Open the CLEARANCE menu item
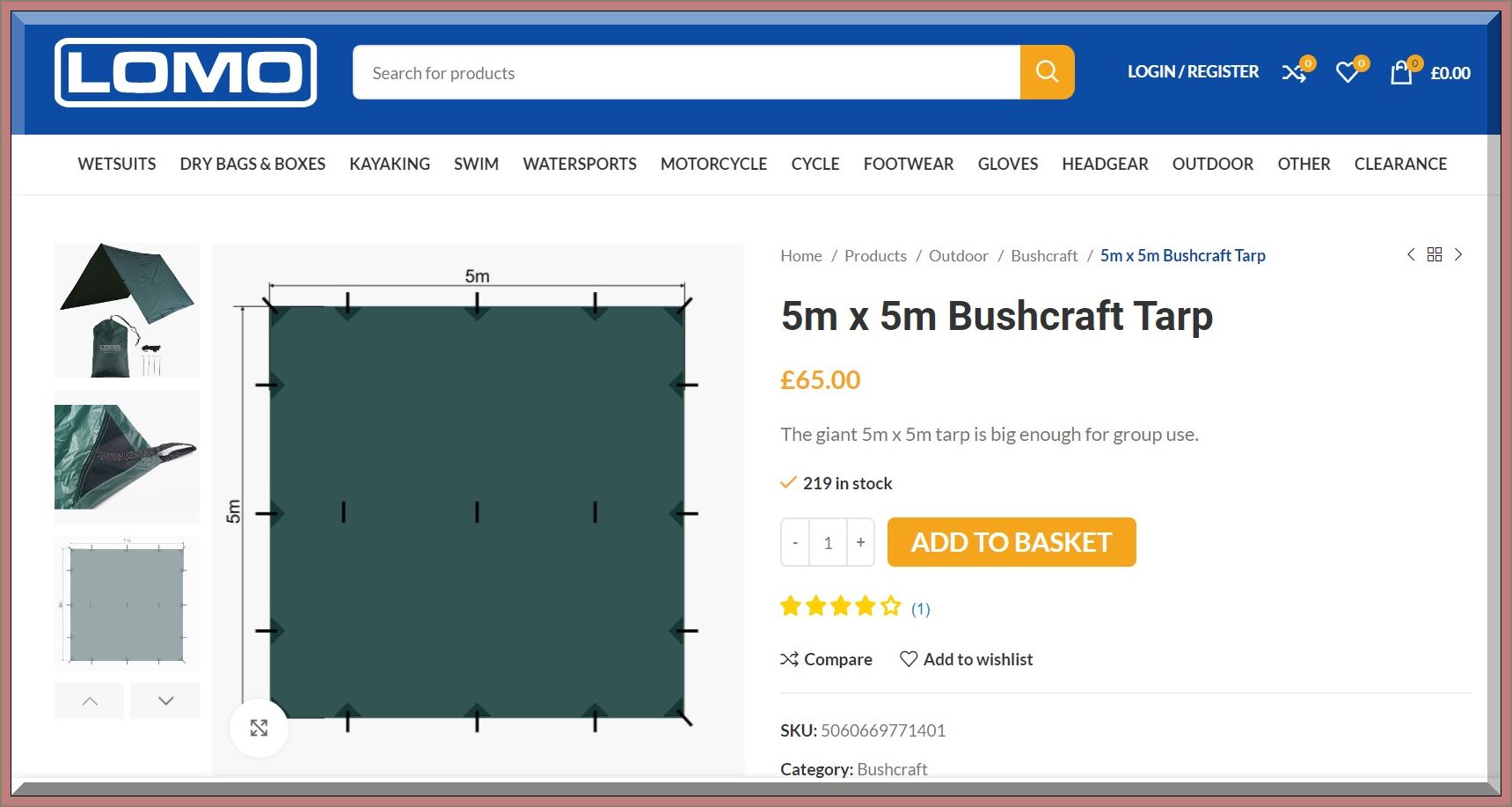1512x807 pixels. pos(1400,164)
